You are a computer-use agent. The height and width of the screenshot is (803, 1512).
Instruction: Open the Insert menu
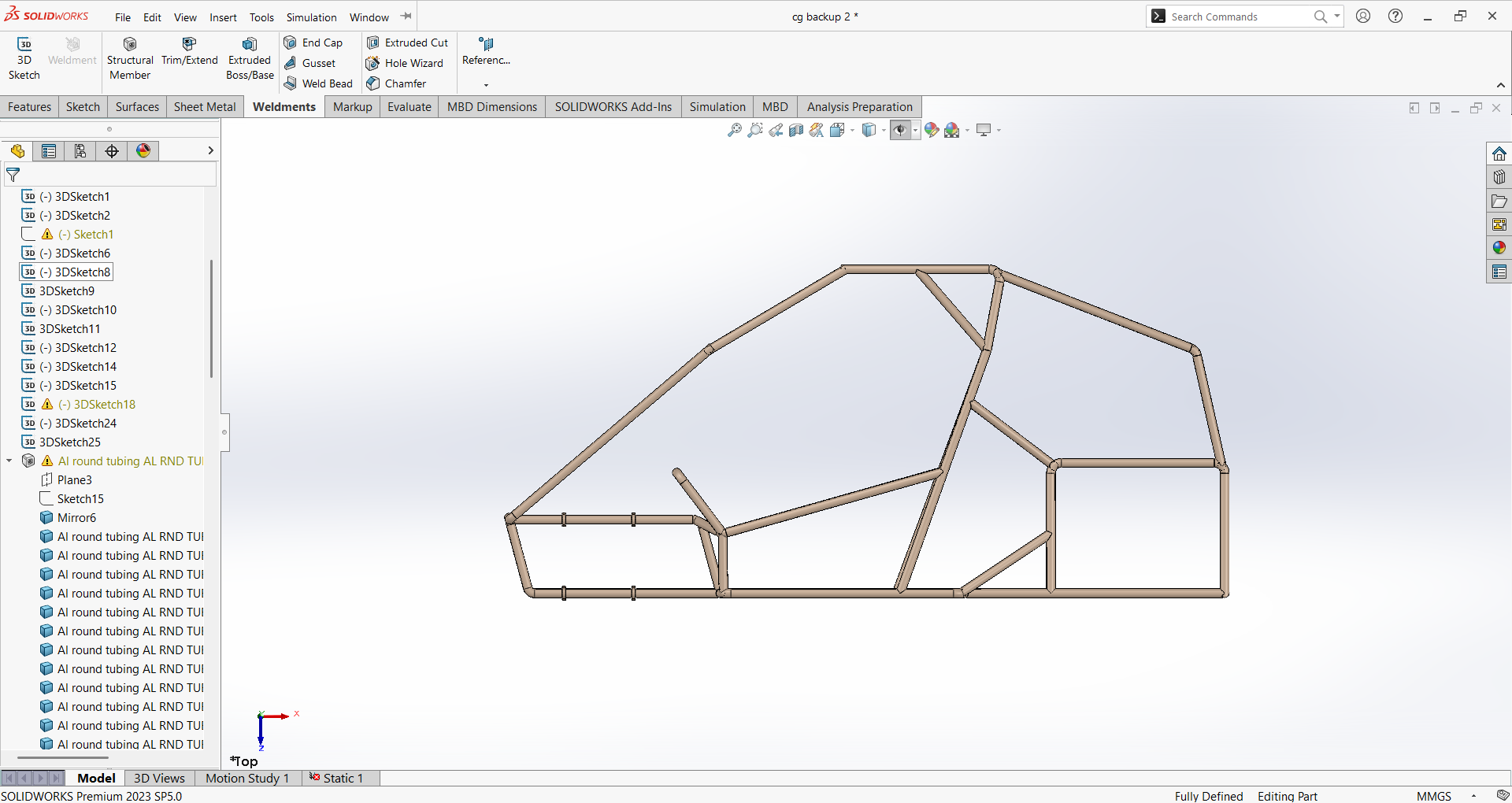tap(223, 17)
